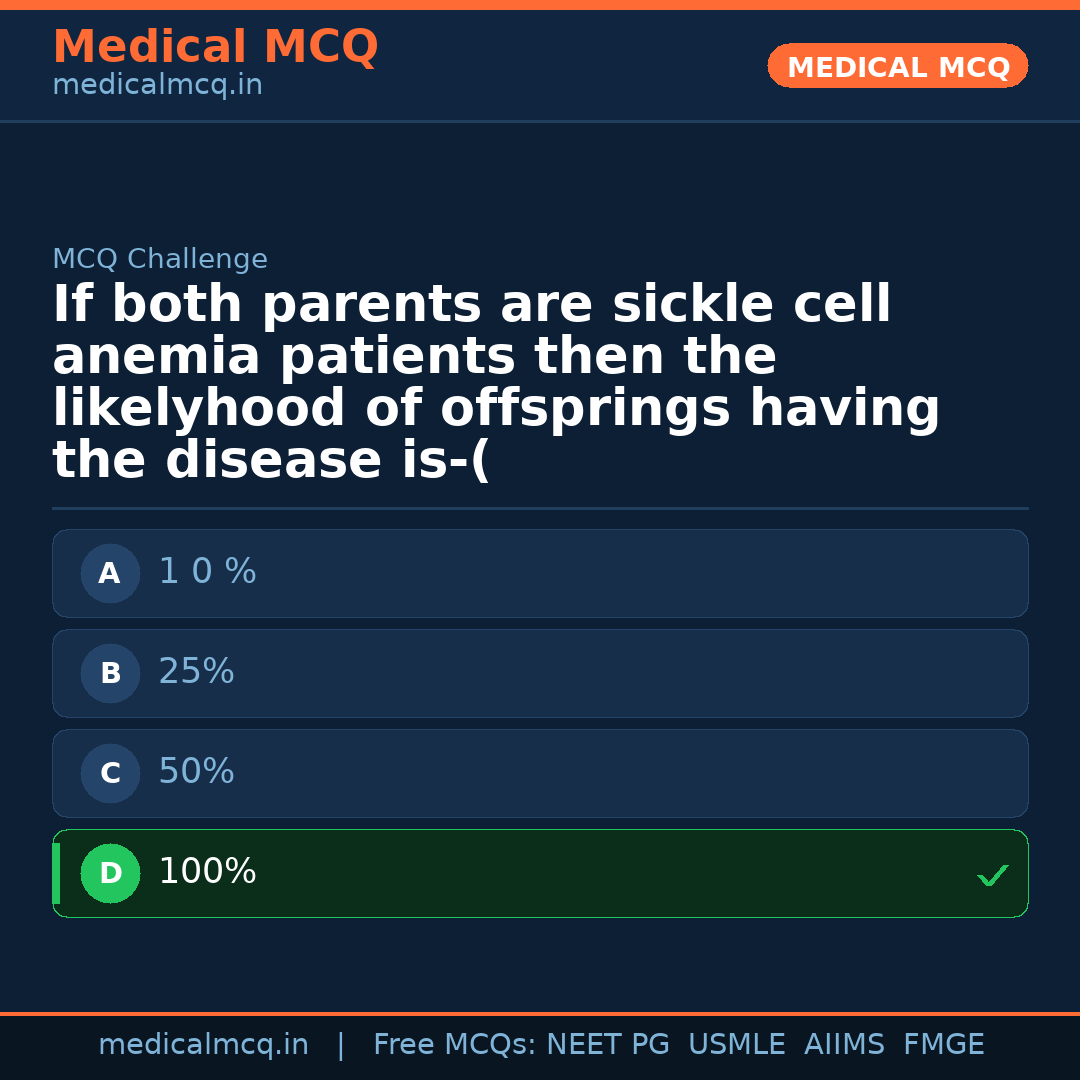Click USMLE in the footer
Viewport: 1080px width, 1080px height.
click(736, 1045)
